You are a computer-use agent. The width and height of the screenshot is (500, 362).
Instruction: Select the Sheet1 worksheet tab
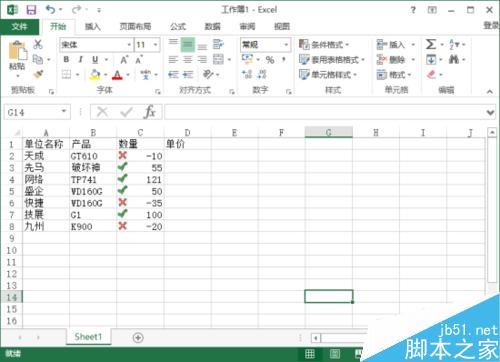pos(88,337)
